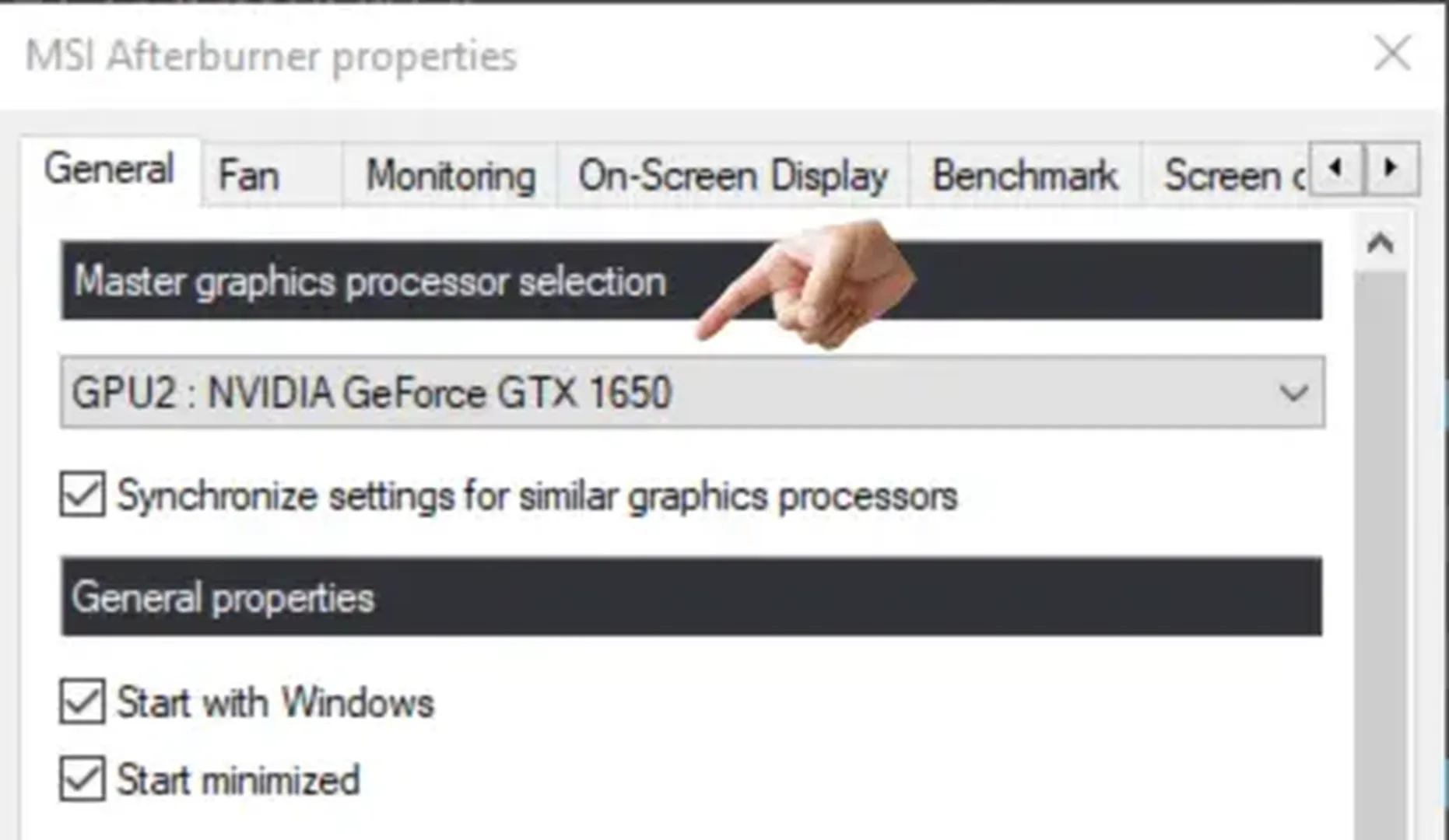Screen dimensions: 1449x840
Task: Toggle Start with Windows option
Action: tap(80, 702)
